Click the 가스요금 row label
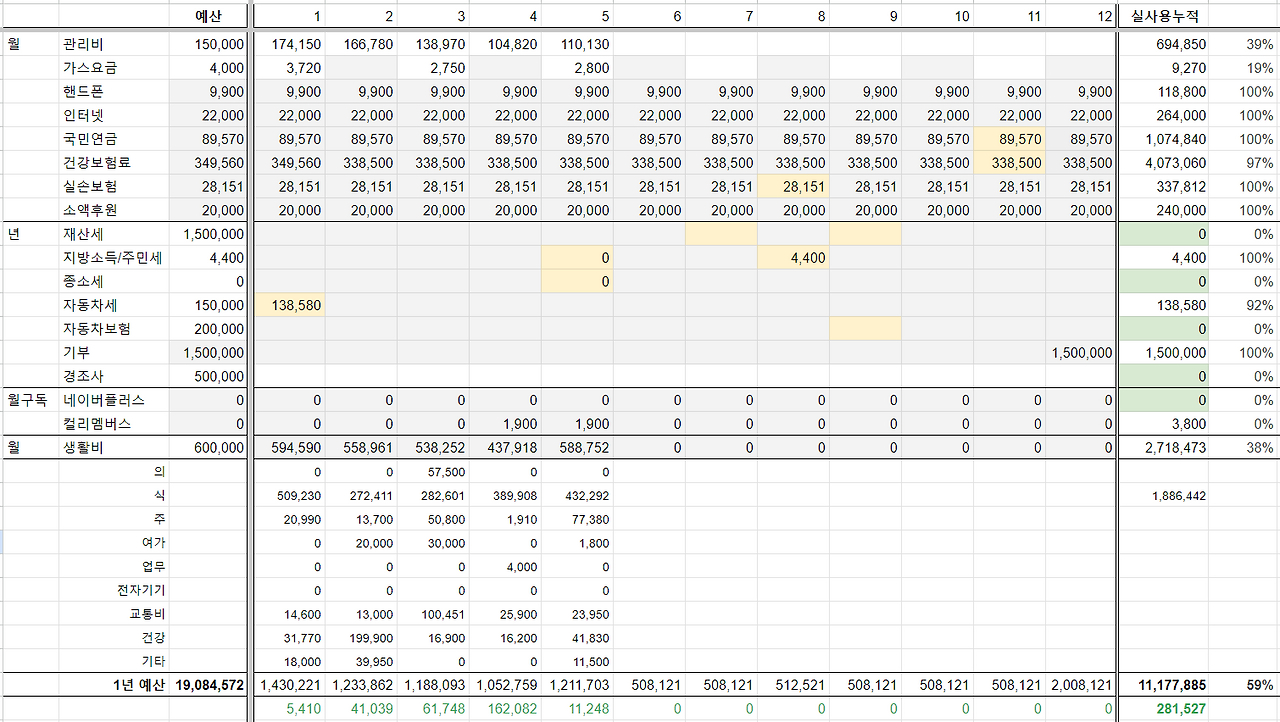Screen dimensions: 1280x722 click(89, 68)
